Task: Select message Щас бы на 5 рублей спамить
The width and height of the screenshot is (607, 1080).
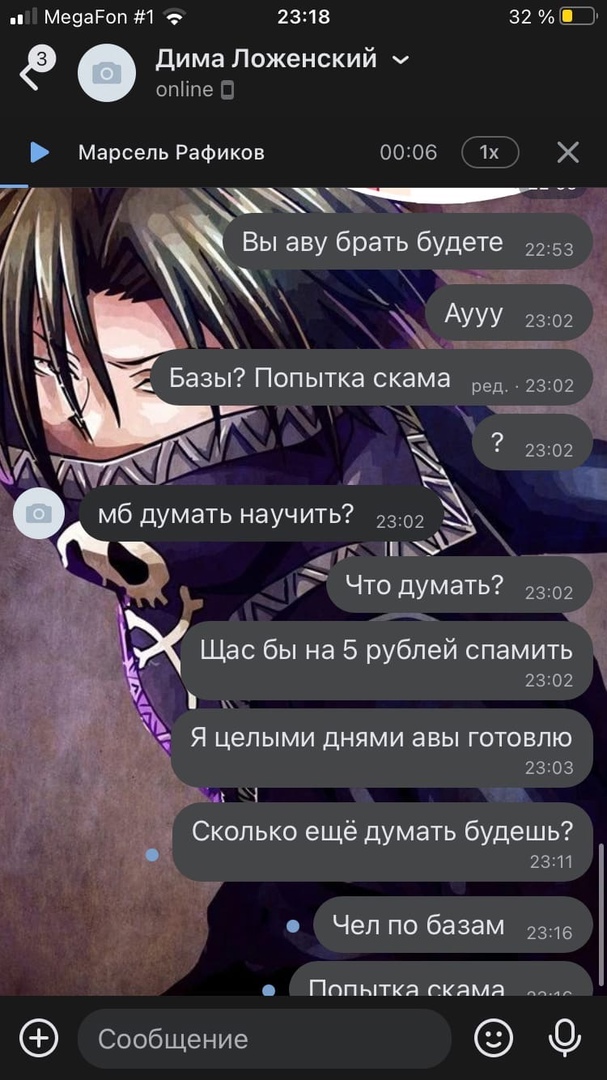Action: tap(387, 661)
